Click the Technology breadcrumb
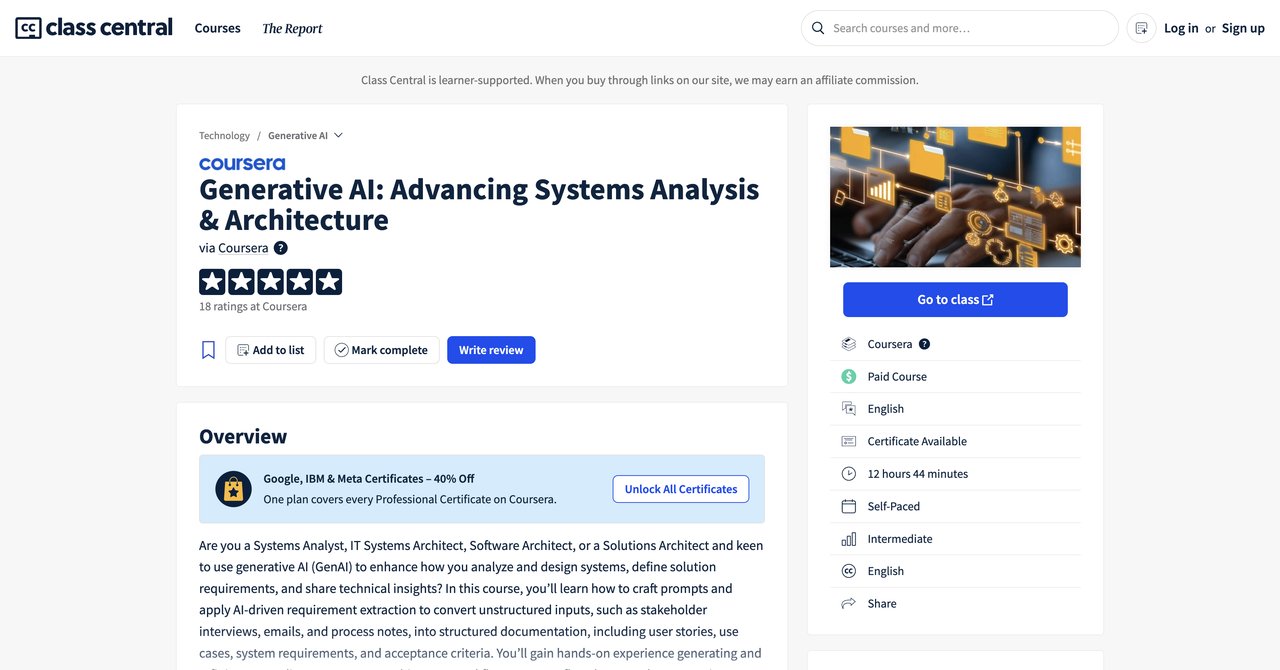The width and height of the screenshot is (1280, 670). [x=224, y=136]
